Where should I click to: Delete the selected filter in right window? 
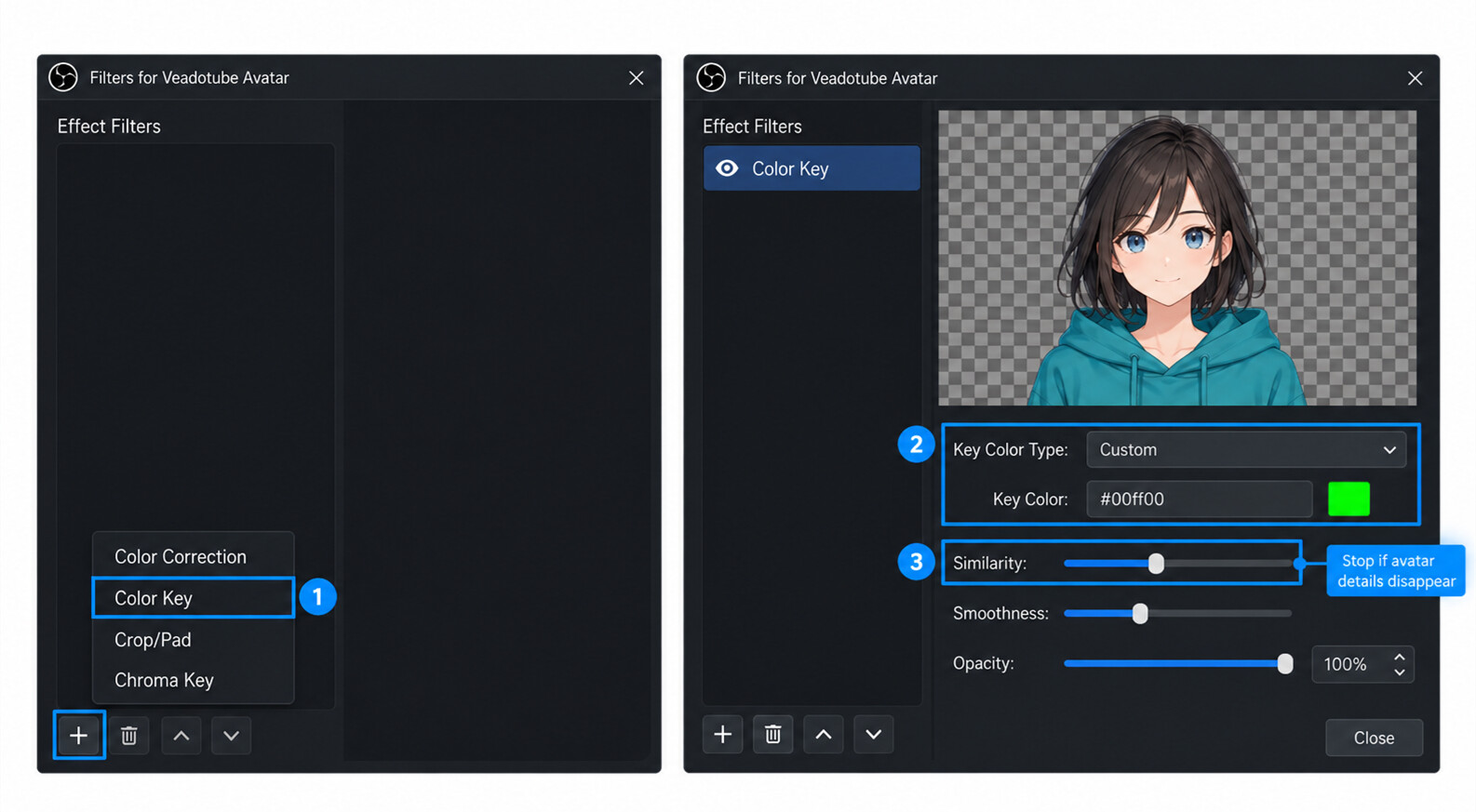tap(772, 735)
